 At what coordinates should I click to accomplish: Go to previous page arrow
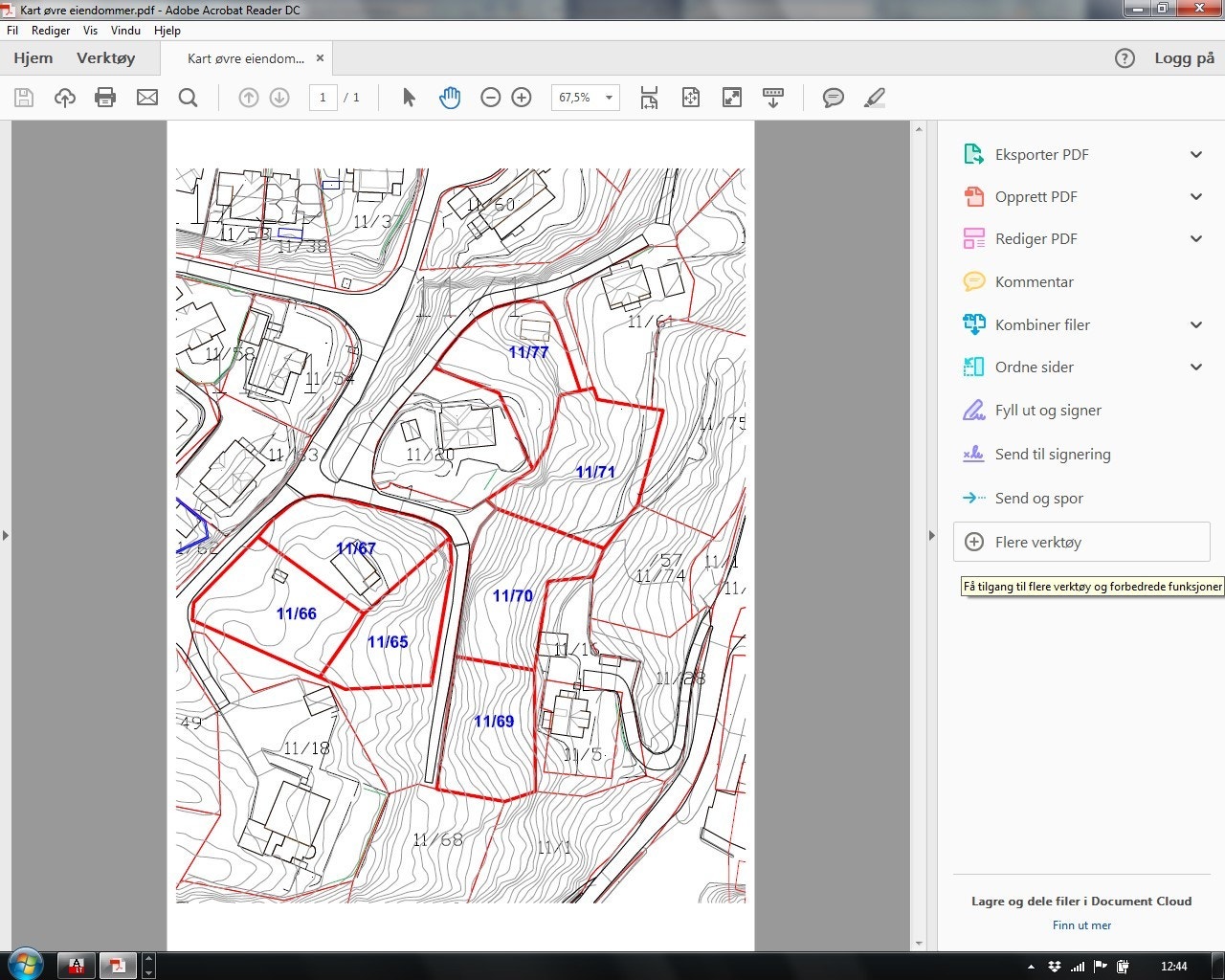[249, 98]
